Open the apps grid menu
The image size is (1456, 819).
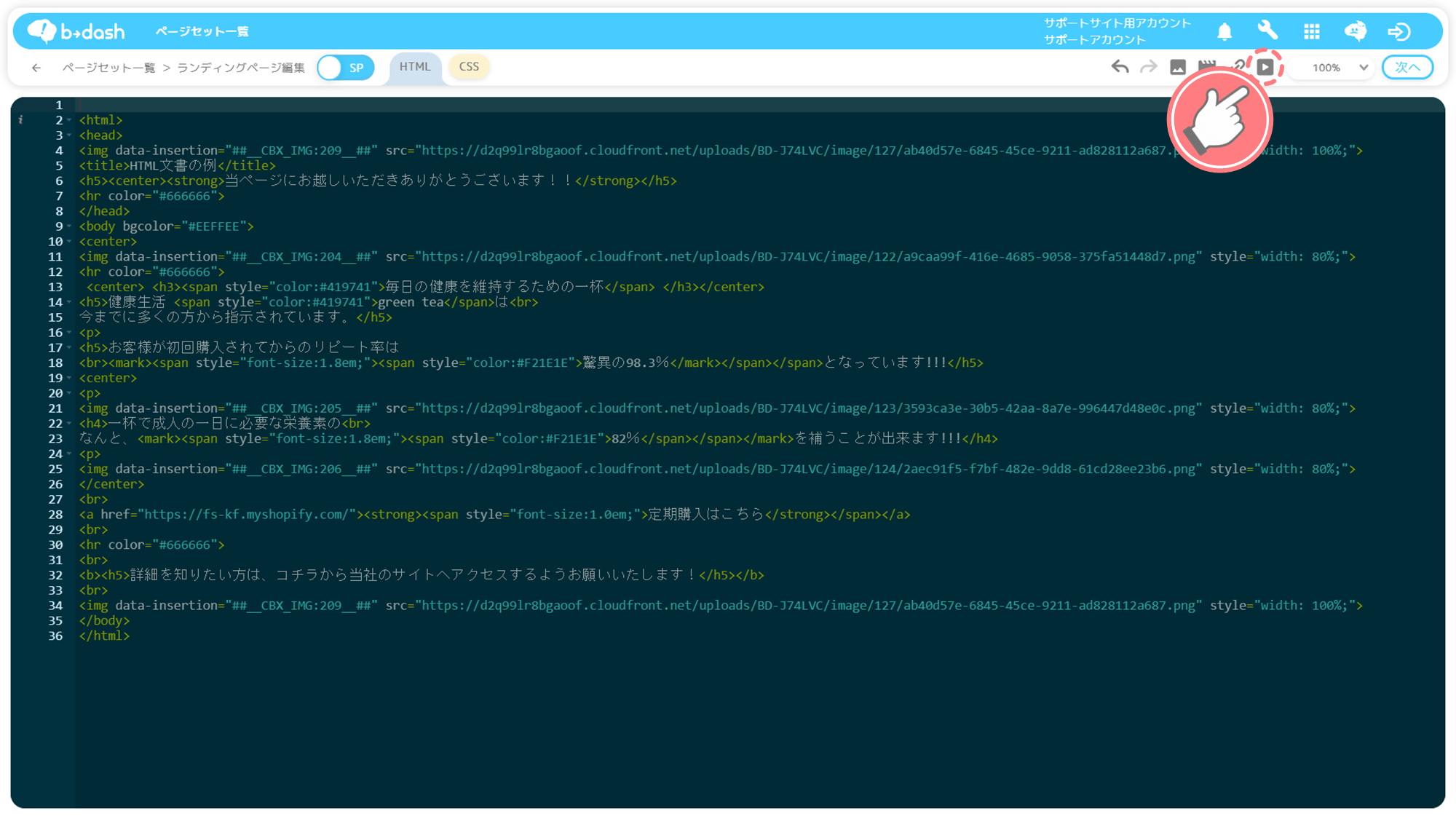tap(1311, 31)
